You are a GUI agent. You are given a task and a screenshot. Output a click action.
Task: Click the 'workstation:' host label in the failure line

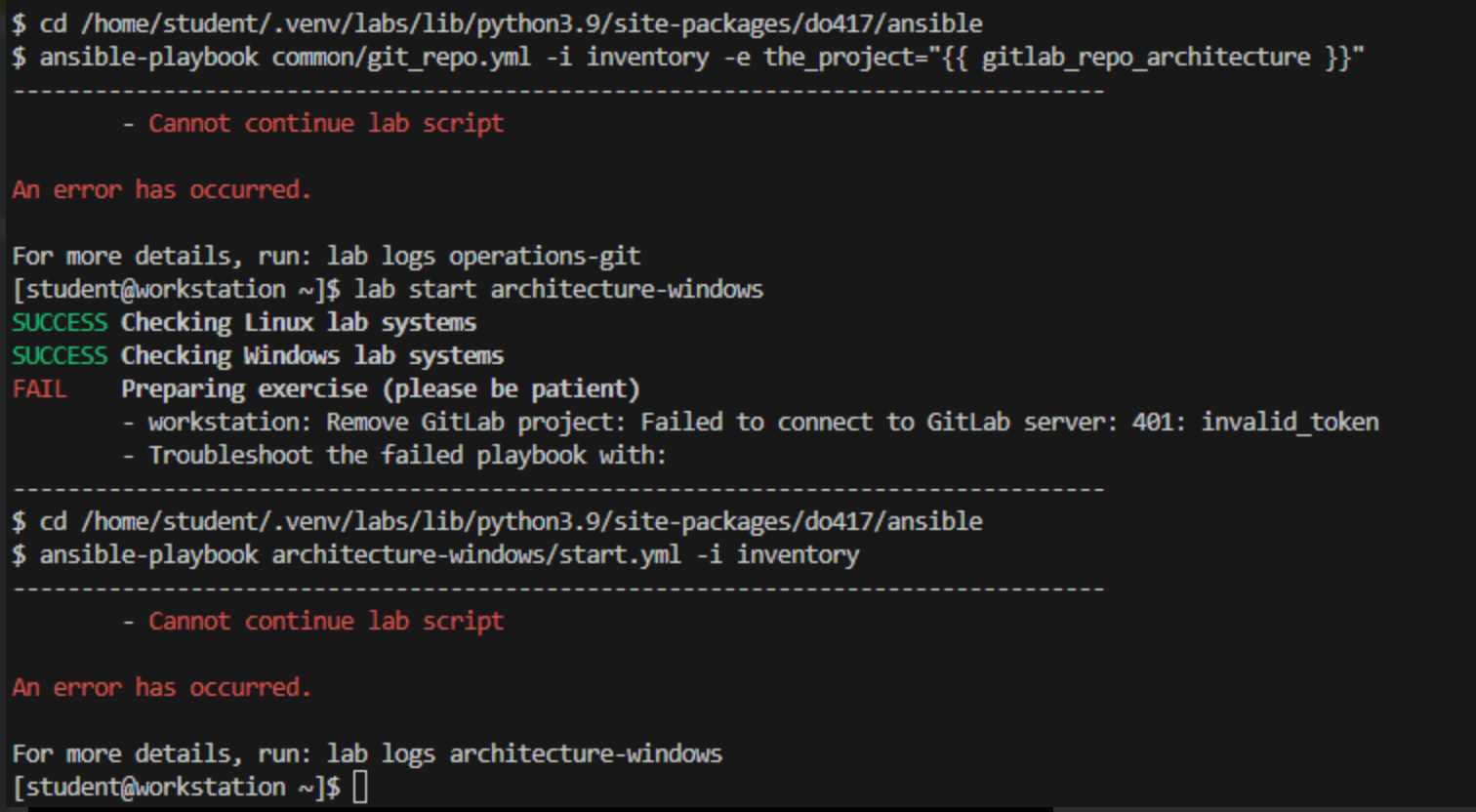point(230,422)
